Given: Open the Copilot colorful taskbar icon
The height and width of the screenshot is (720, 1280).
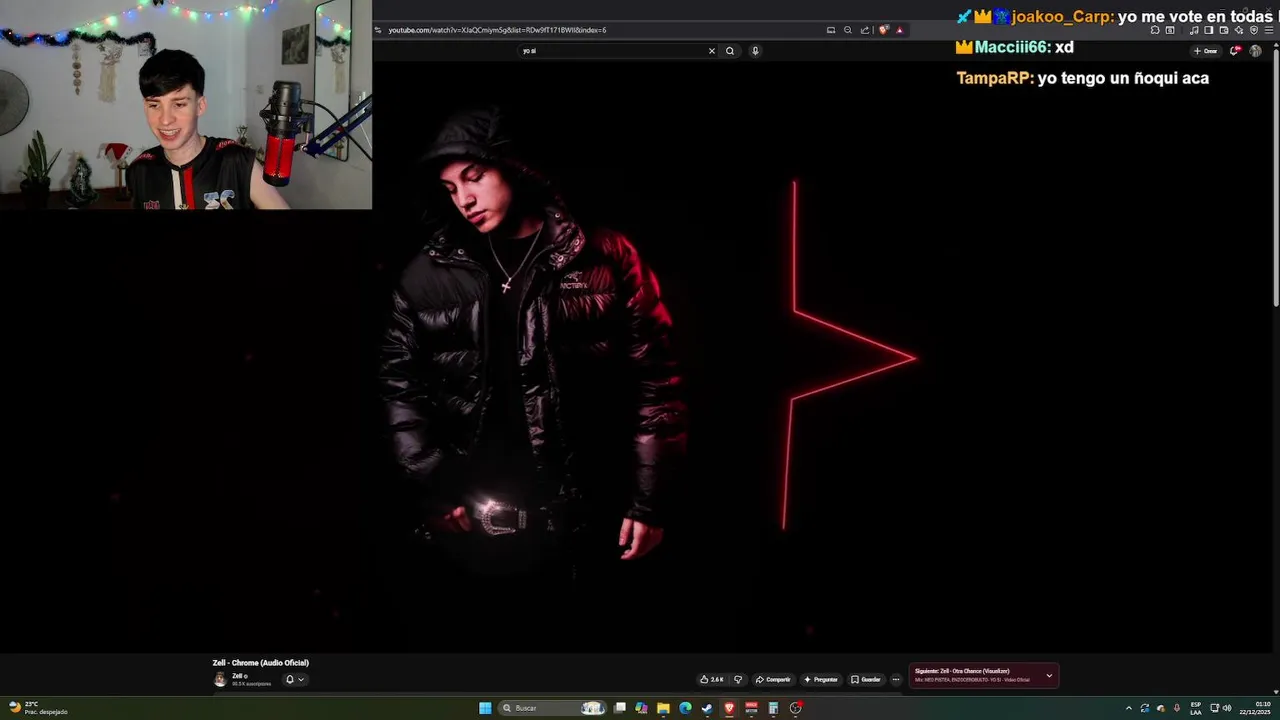Looking at the screenshot, I should pos(641,708).
